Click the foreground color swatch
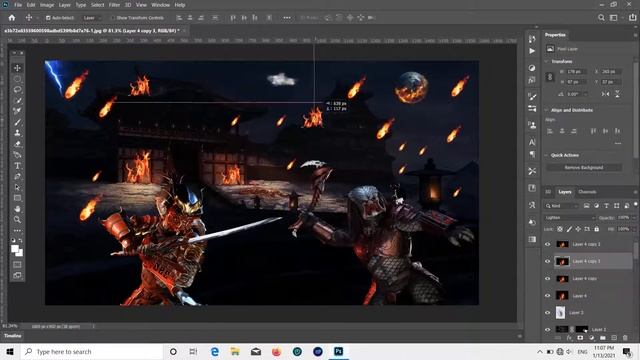640x360 pixels. pyautogui.click(x=15, y=249)
